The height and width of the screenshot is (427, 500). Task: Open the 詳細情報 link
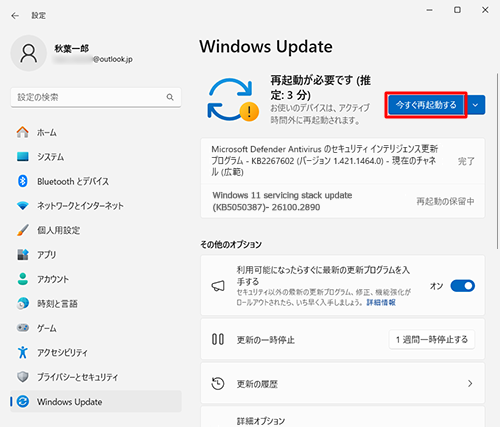tap(381, 302)
